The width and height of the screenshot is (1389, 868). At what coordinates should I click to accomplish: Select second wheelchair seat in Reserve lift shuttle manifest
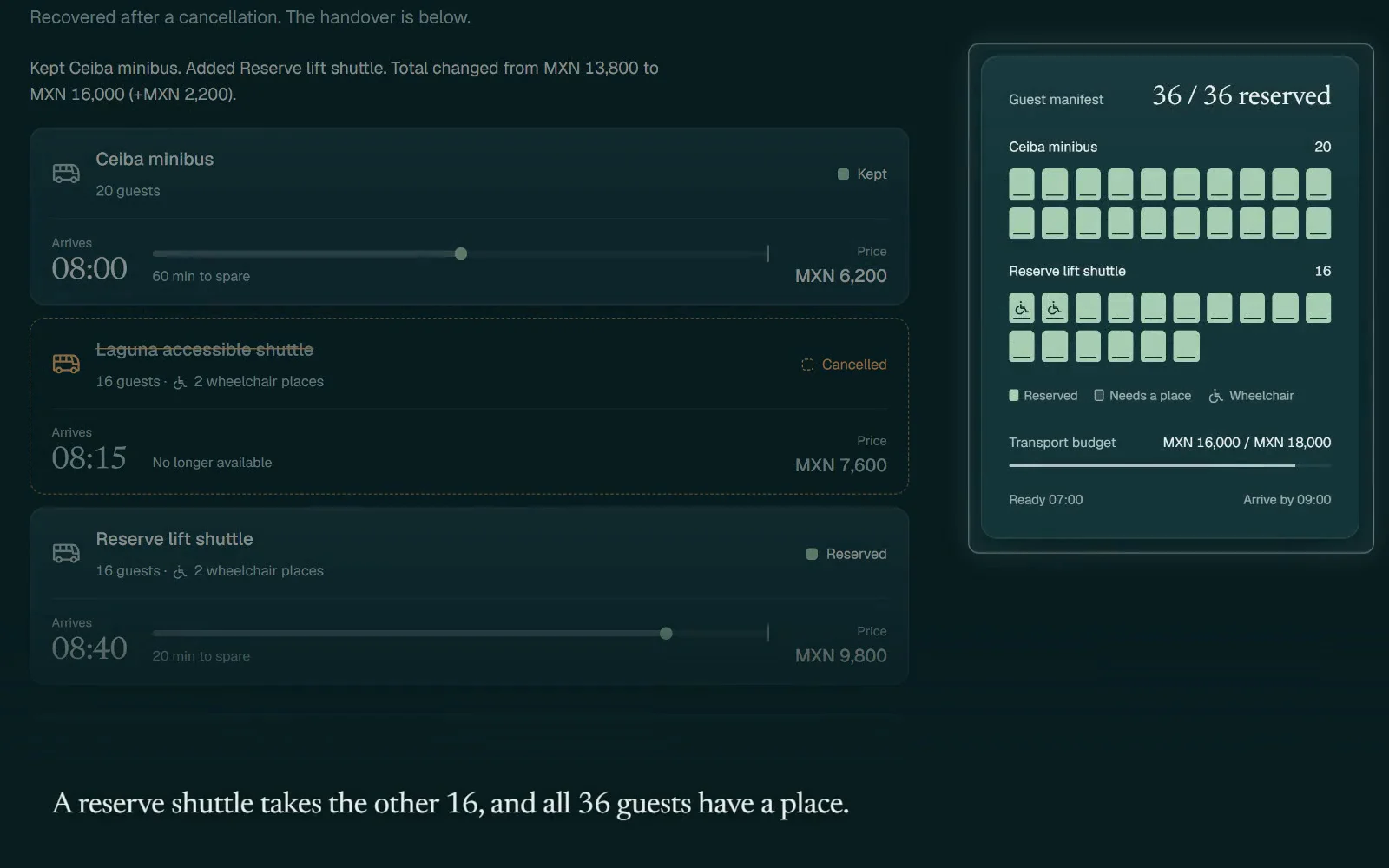[1055, 307]
